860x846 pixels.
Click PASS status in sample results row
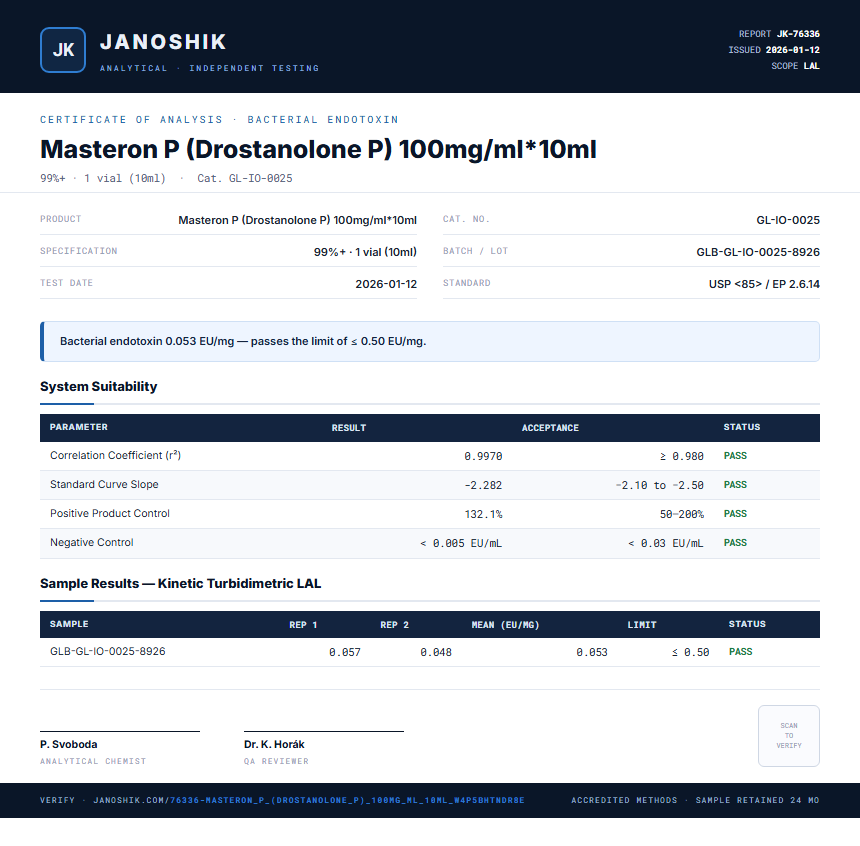click(740, 652)
